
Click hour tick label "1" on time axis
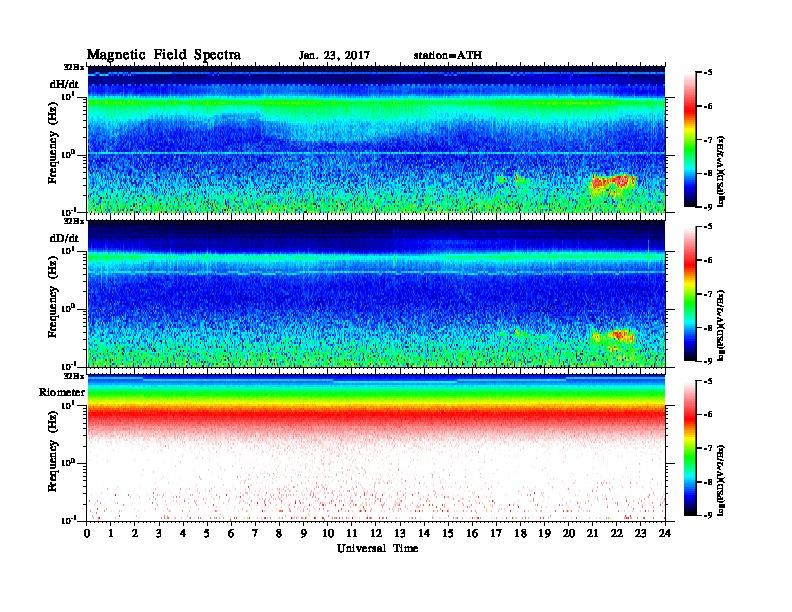pyautogui.click(x=111, y=534)
